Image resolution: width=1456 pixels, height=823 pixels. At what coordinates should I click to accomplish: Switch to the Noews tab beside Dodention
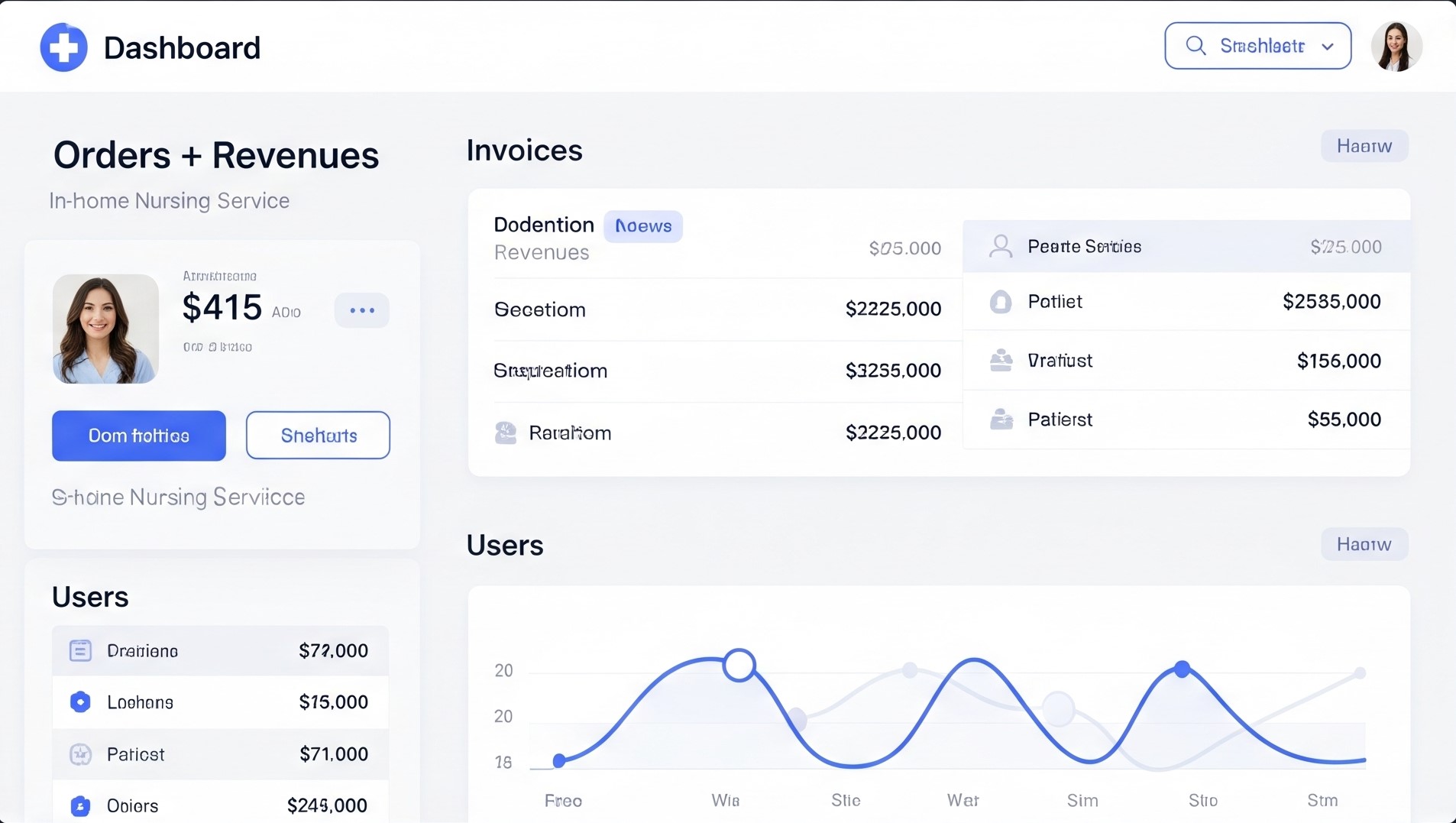pyautogui.click(x=643, y=225)
